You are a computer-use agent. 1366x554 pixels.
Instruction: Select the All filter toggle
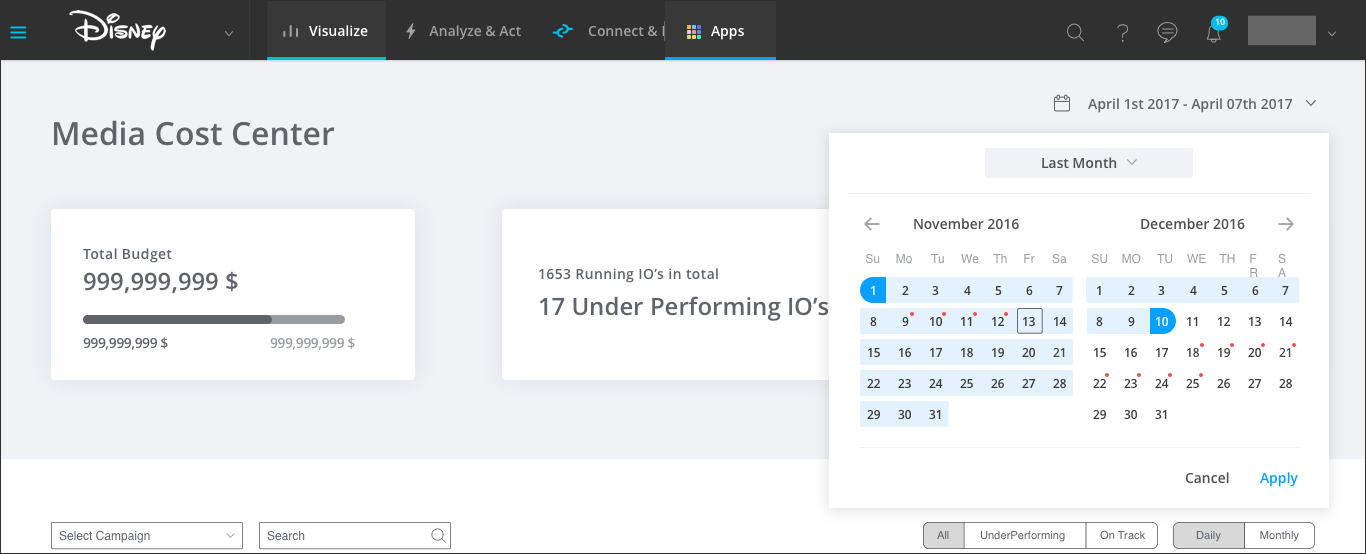click(x=943, y=535)
